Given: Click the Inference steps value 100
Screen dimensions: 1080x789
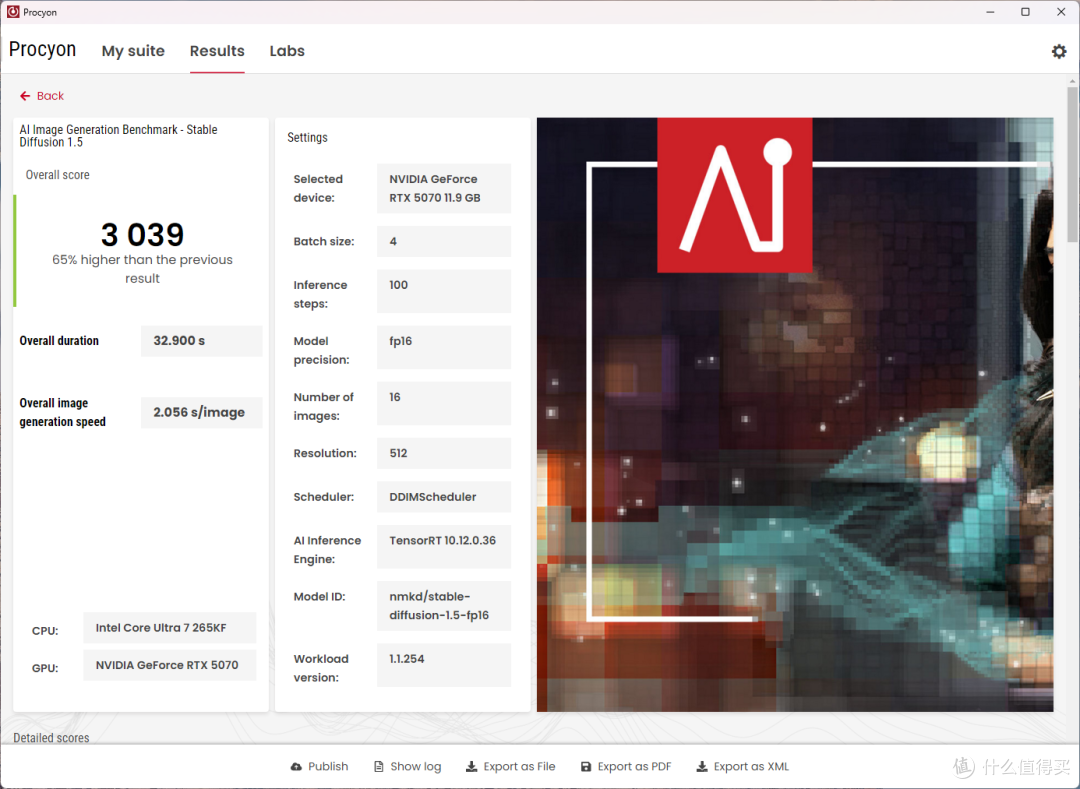Looking at the screenshot, I should click(444, 291).
